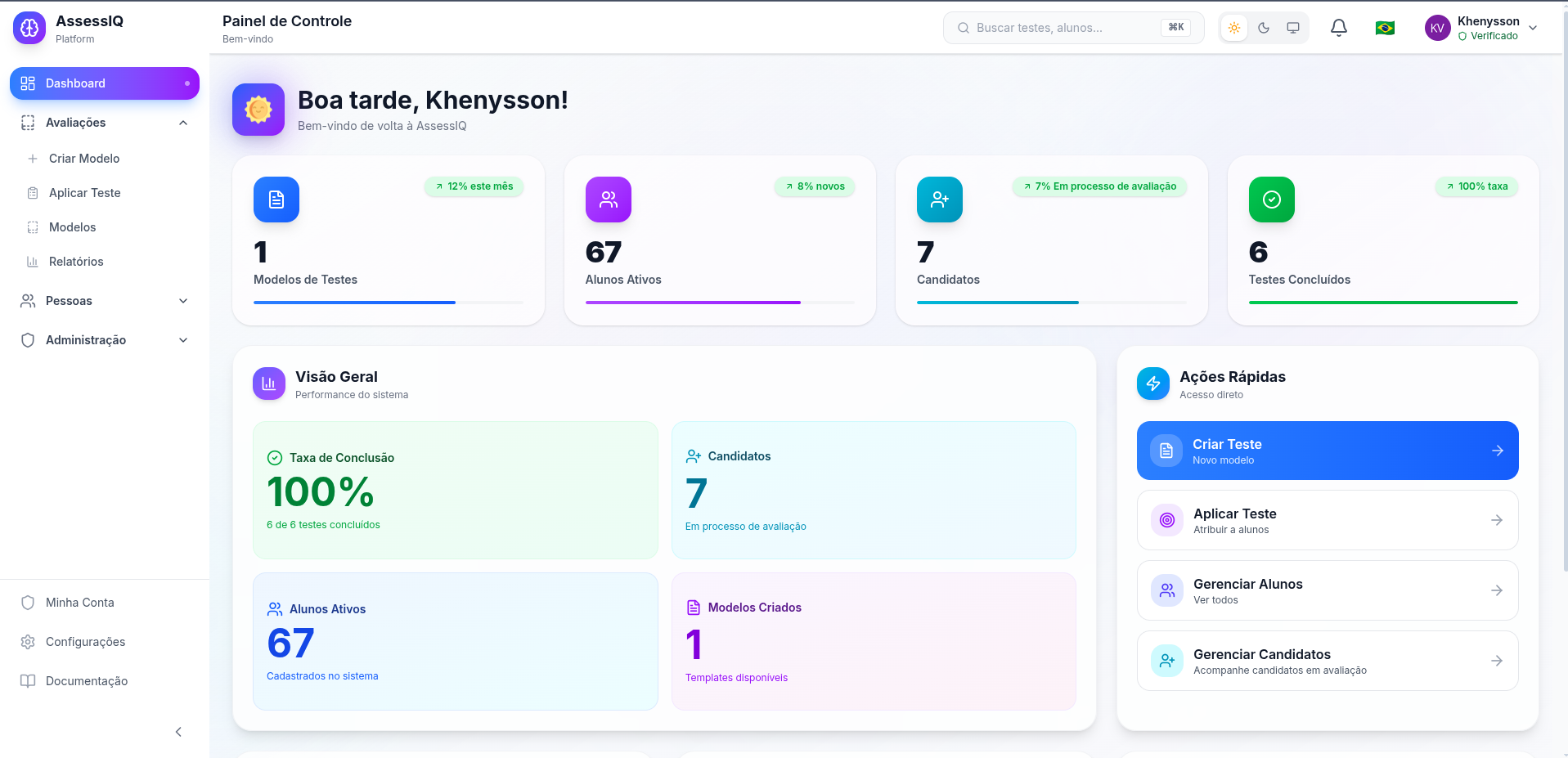Click the '7% Em processo de avaliação' badge
This screenshot has width=1568, height=758.
(1099, 186)
